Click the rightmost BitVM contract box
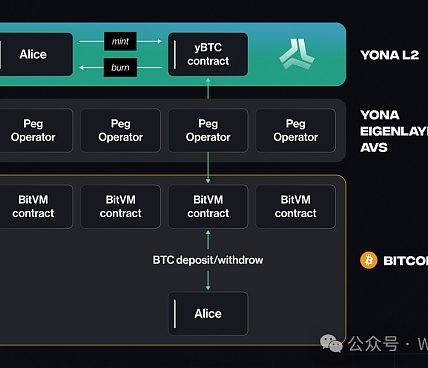428x368 pixels. pos(296,206)
